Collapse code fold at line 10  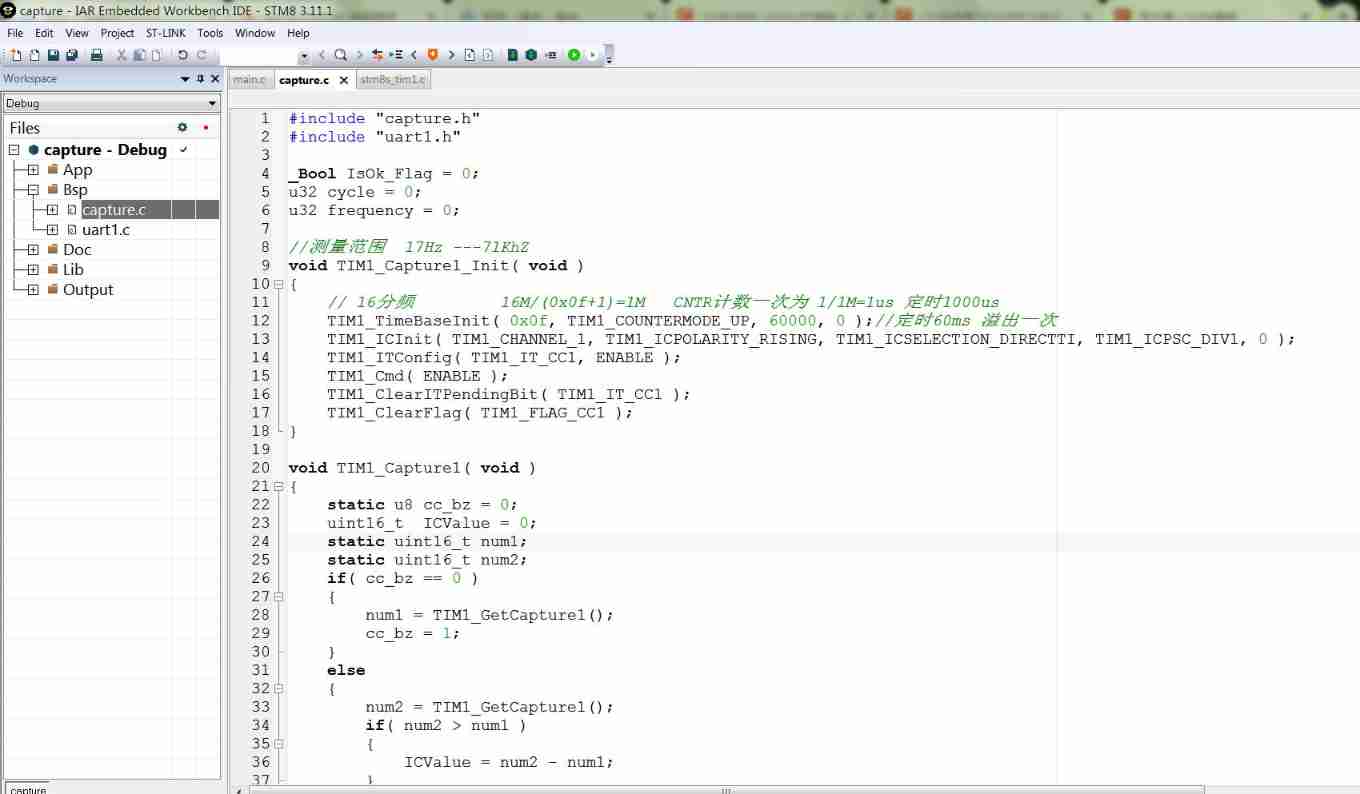point(279,284)
